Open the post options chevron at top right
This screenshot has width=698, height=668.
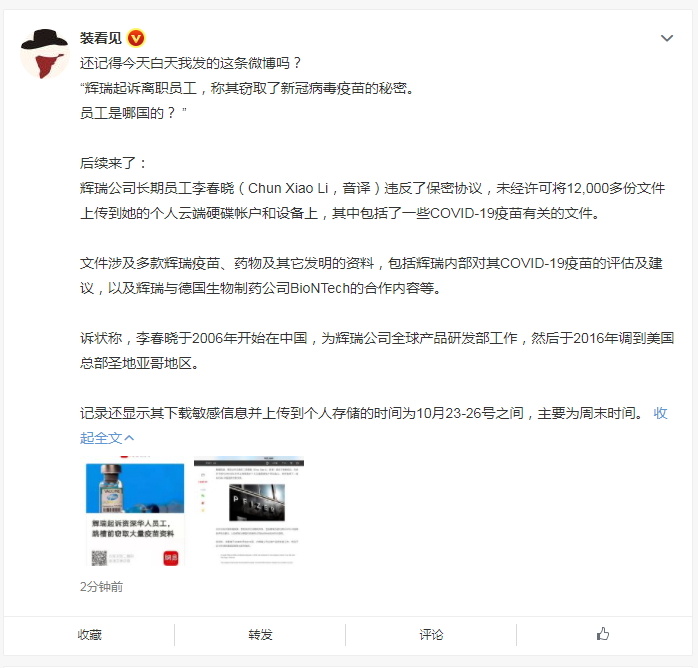(x=666, y=38)
